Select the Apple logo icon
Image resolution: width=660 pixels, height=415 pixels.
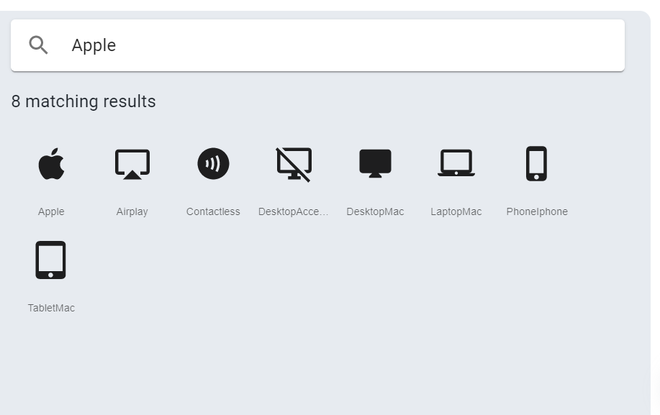click(x=51, y=164)
